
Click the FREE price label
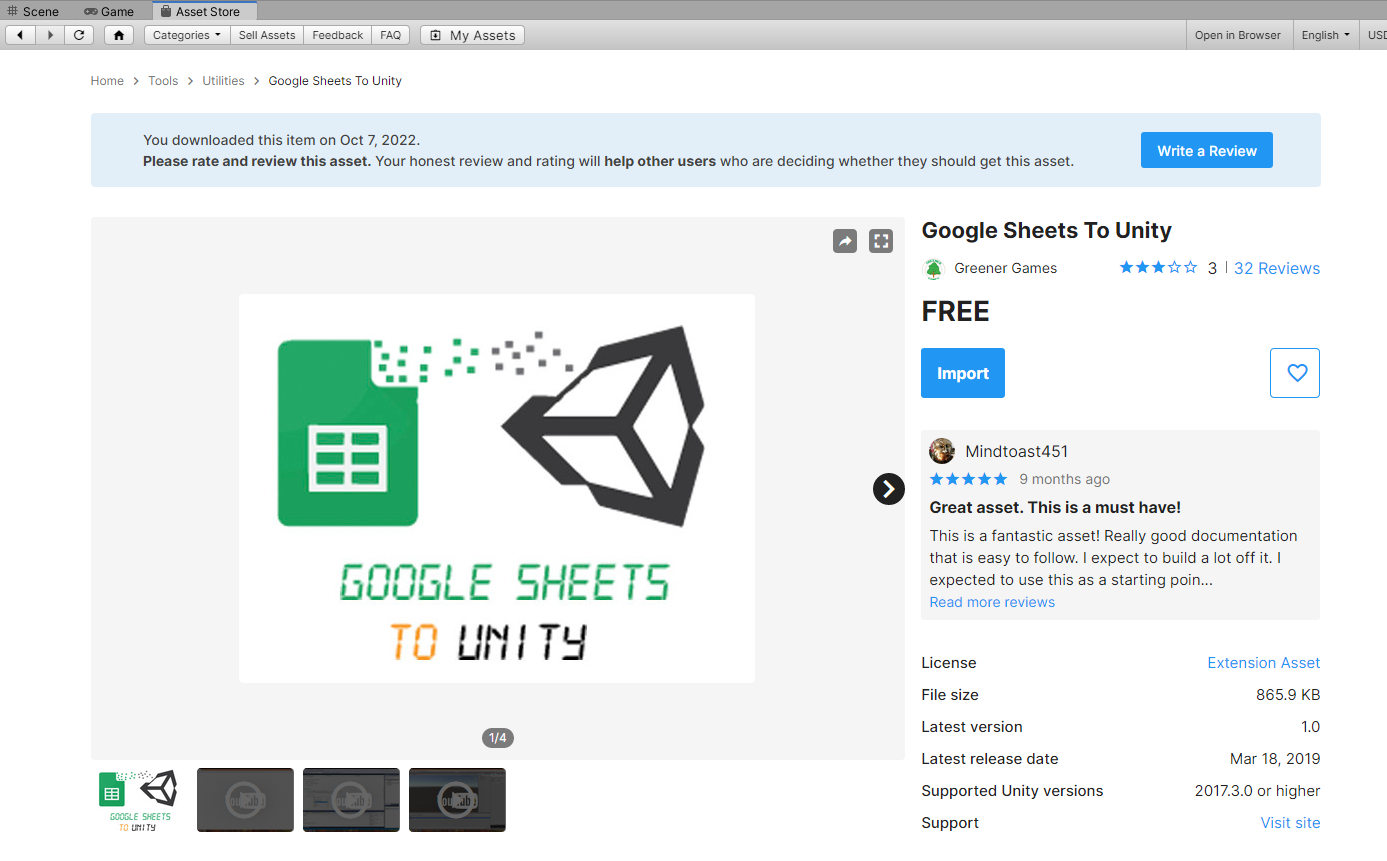(955, 312)
